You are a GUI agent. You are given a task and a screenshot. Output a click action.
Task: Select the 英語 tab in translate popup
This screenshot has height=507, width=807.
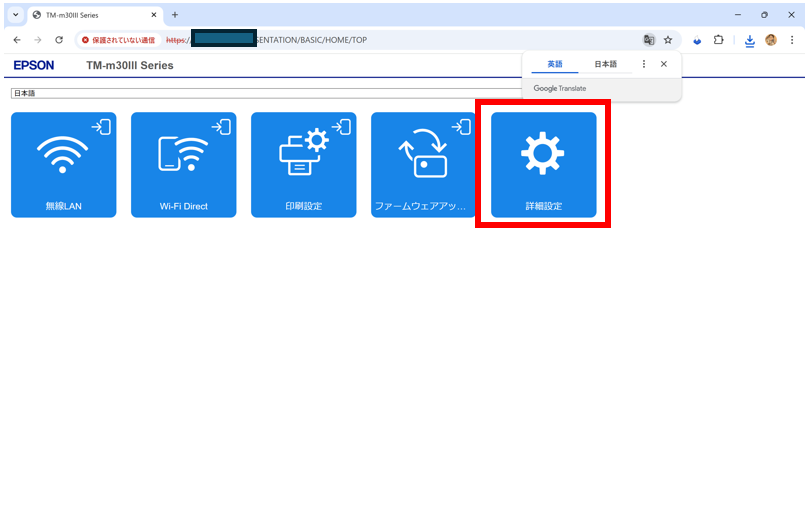[555, 64]
